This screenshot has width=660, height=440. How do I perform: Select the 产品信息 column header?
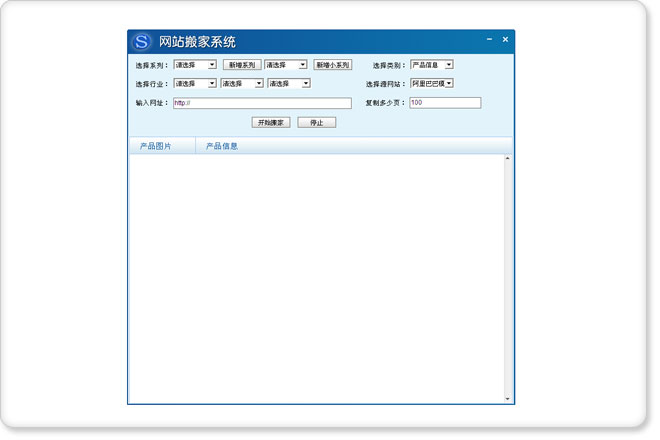click(222, 147)
